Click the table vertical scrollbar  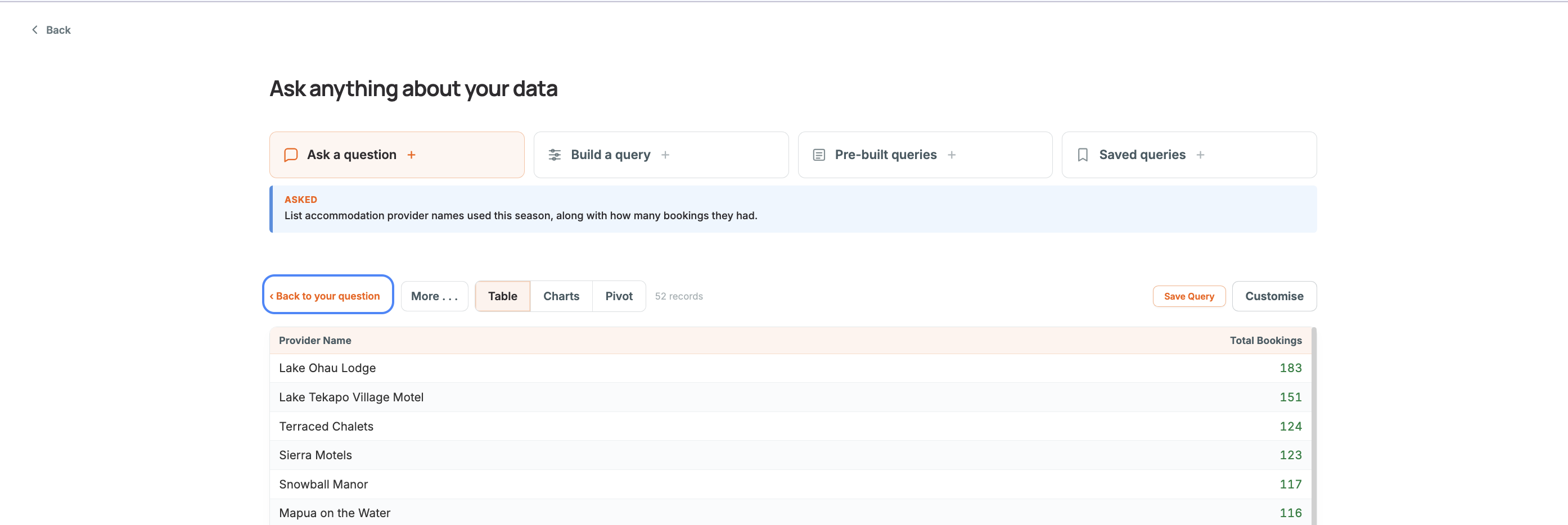[x=1314, y=426]
